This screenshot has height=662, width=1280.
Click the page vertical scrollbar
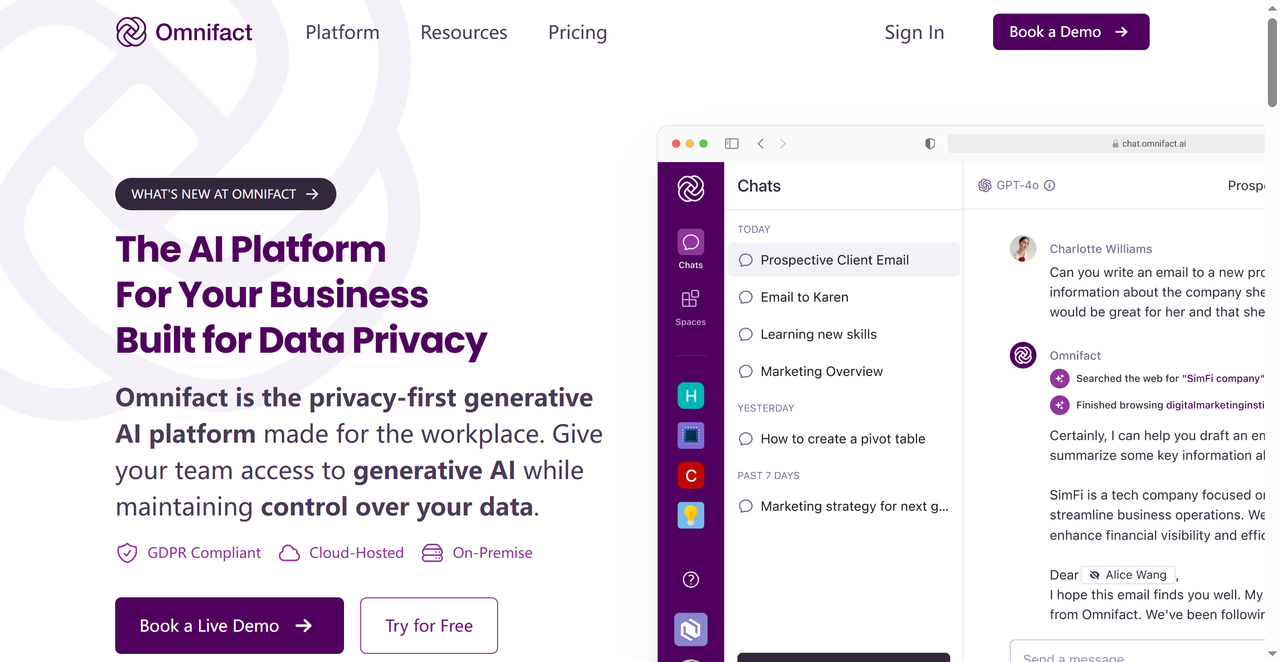(1272, 60)
